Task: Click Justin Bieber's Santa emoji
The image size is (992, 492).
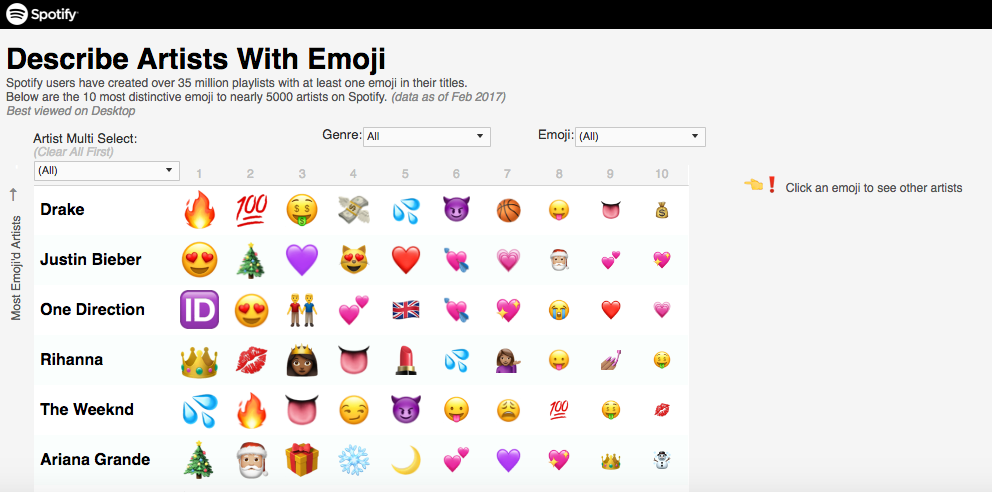Action: pyautogui.click(x=559, y=260)
